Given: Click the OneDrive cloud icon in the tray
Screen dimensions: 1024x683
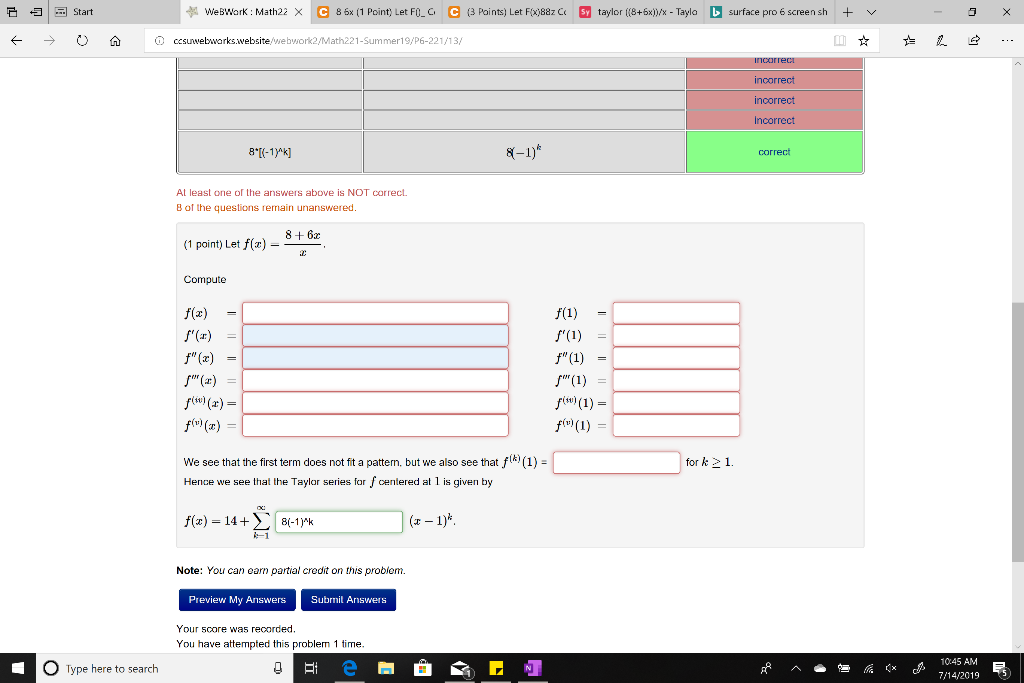Looking at the screenshot, I should (821, 668).
